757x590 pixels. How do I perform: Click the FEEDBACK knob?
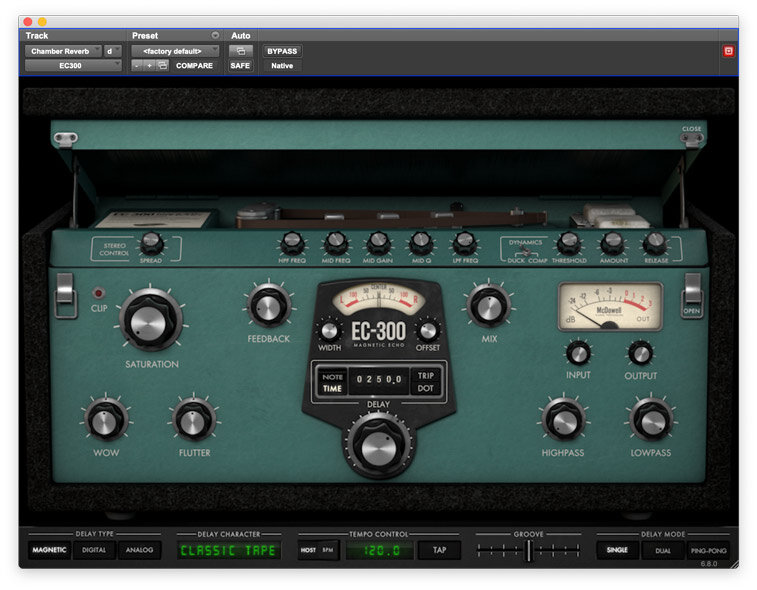click(x=269, y=307)
